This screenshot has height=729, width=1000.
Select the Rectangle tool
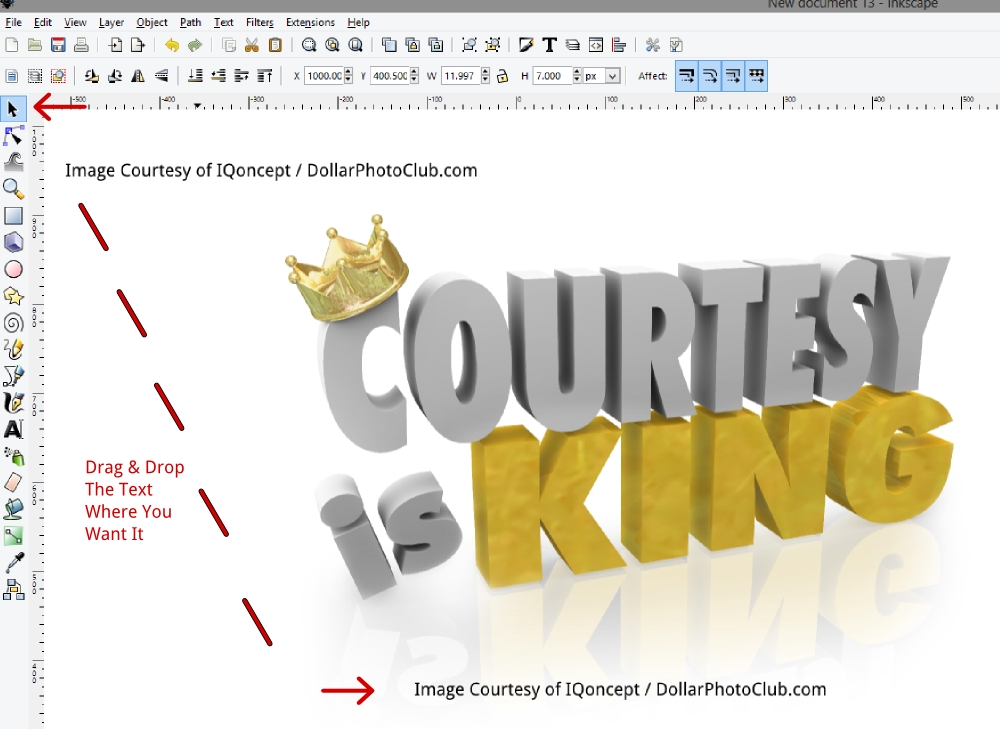click(13, 216)
